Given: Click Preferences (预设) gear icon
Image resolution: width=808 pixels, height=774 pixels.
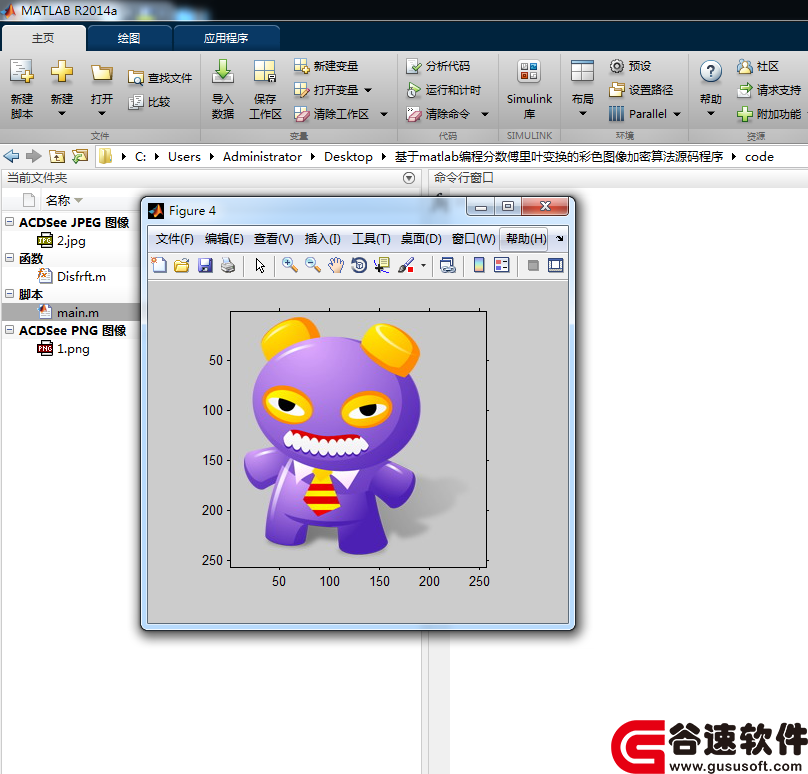Looking at the screenshot, I should click(x=616, y=66).
